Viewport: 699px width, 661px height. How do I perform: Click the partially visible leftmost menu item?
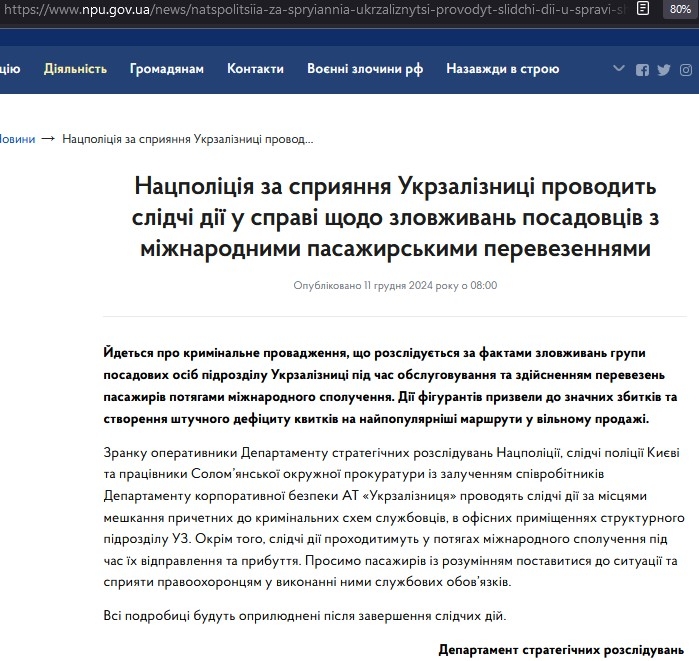click(9, 69)
